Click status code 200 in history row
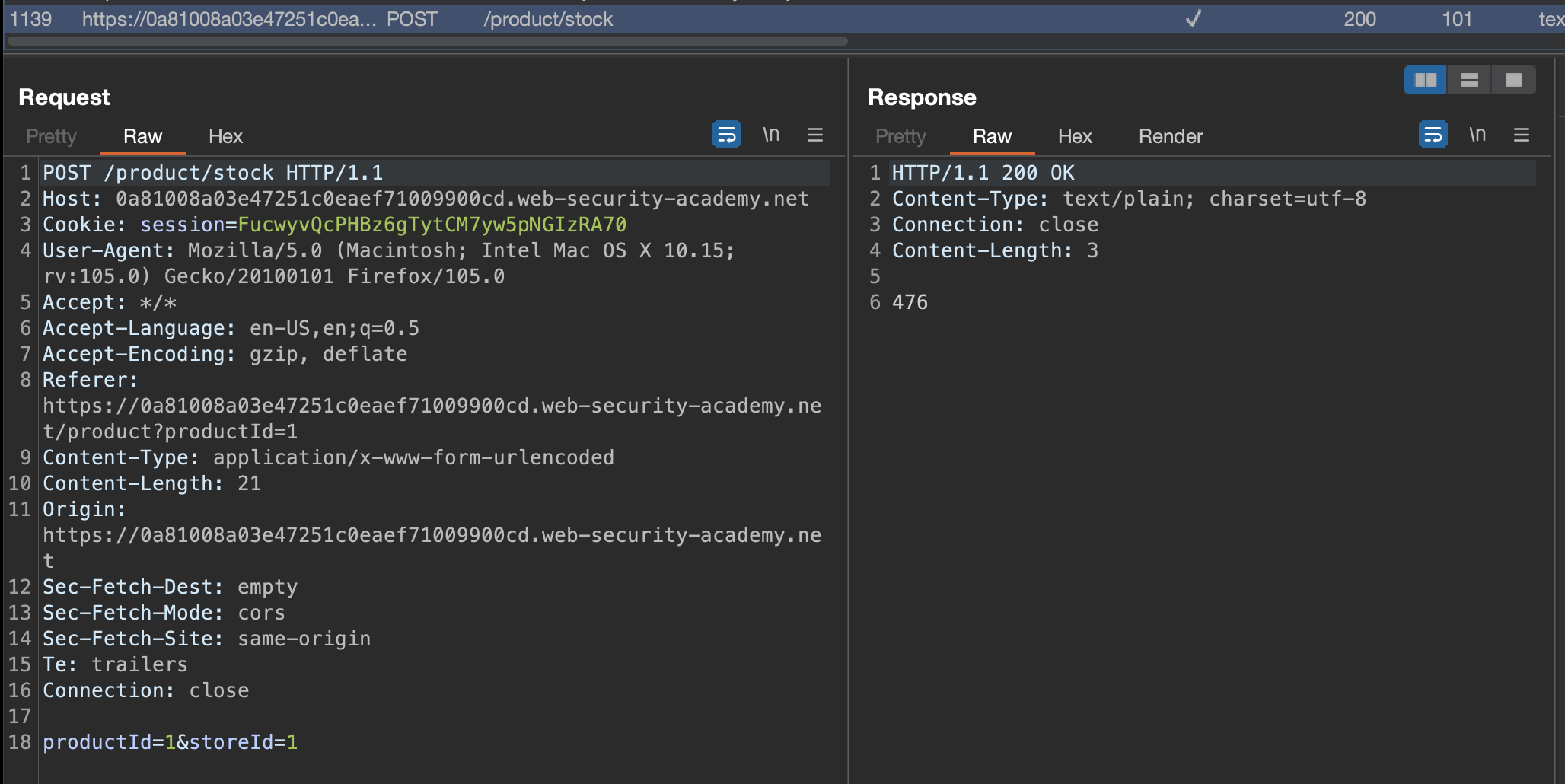1565x784 pixels. point(1359,19)
